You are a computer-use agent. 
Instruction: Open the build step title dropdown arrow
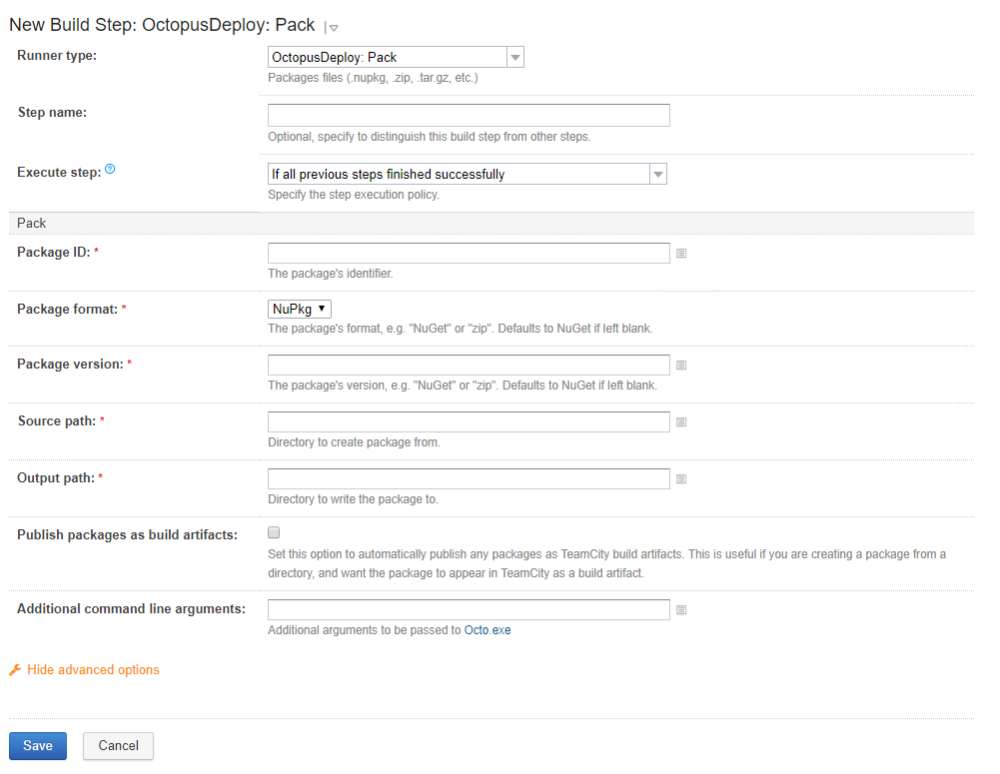333,28
